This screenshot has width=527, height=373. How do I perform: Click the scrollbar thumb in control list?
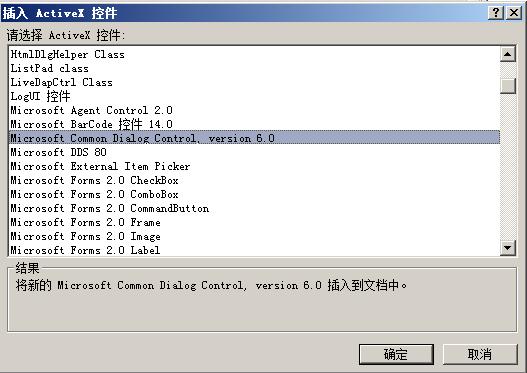click(508, 86)
